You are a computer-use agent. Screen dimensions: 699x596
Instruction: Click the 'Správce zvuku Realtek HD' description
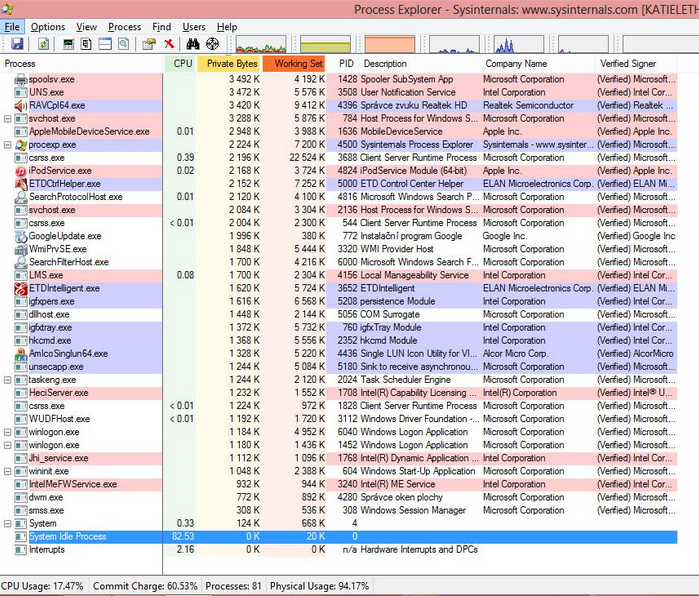coord(414,106)
